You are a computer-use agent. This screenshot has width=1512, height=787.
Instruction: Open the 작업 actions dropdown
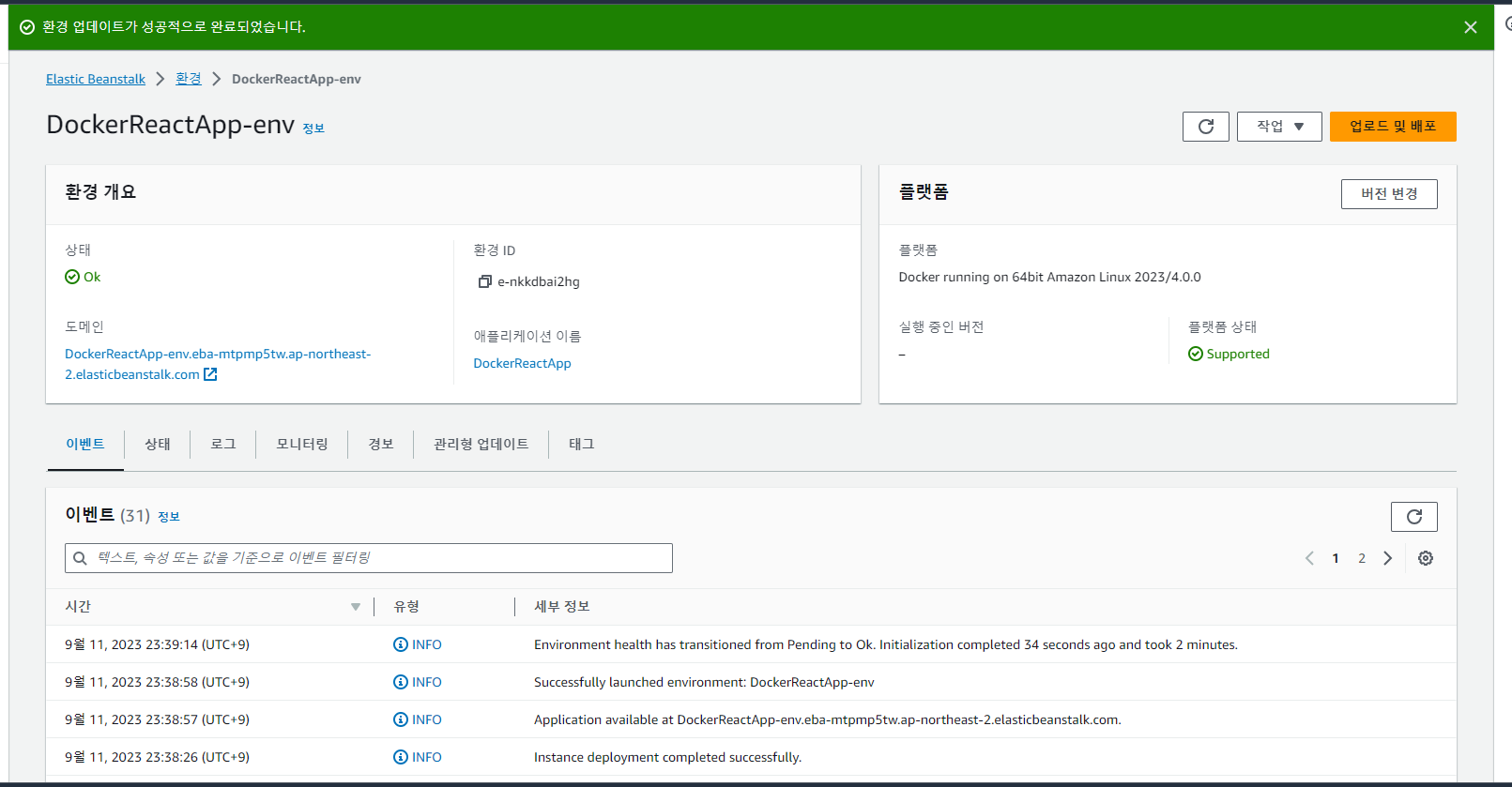coord(1279,127)
